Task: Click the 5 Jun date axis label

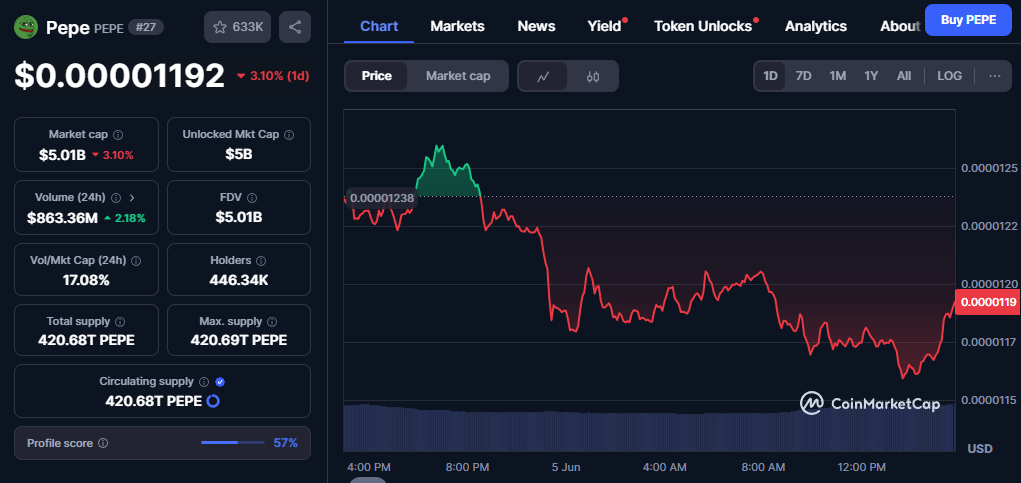Action: tap(565, 467)
